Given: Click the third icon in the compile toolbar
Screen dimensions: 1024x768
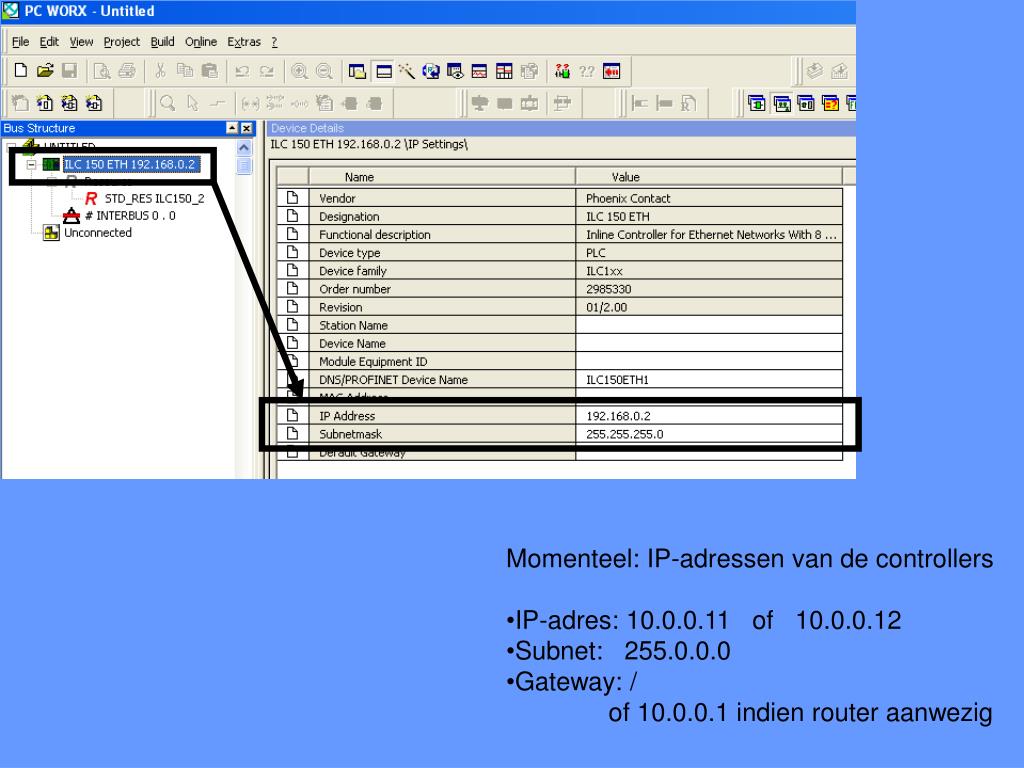Looking at the screenshot, I should tap(69, 103).
